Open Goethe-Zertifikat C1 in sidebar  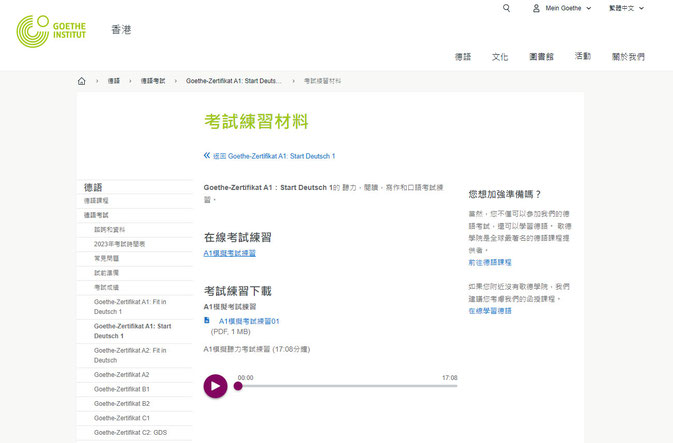(x=122, y=418)
